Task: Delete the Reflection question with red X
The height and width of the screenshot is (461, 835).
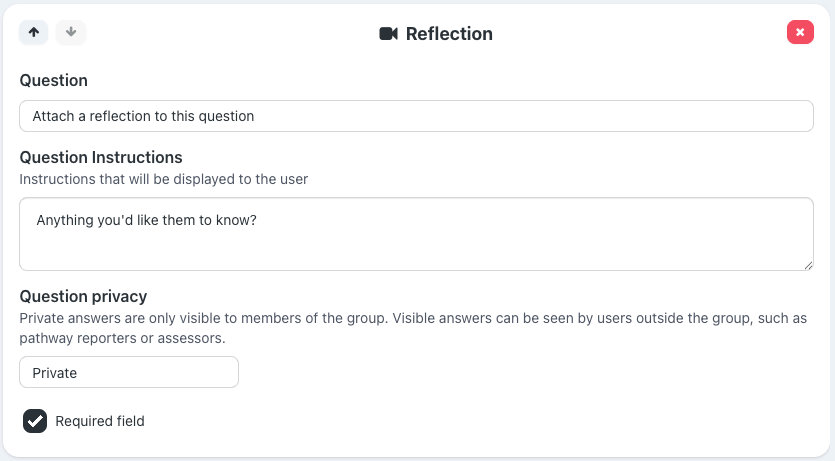Action: (800, 32)
